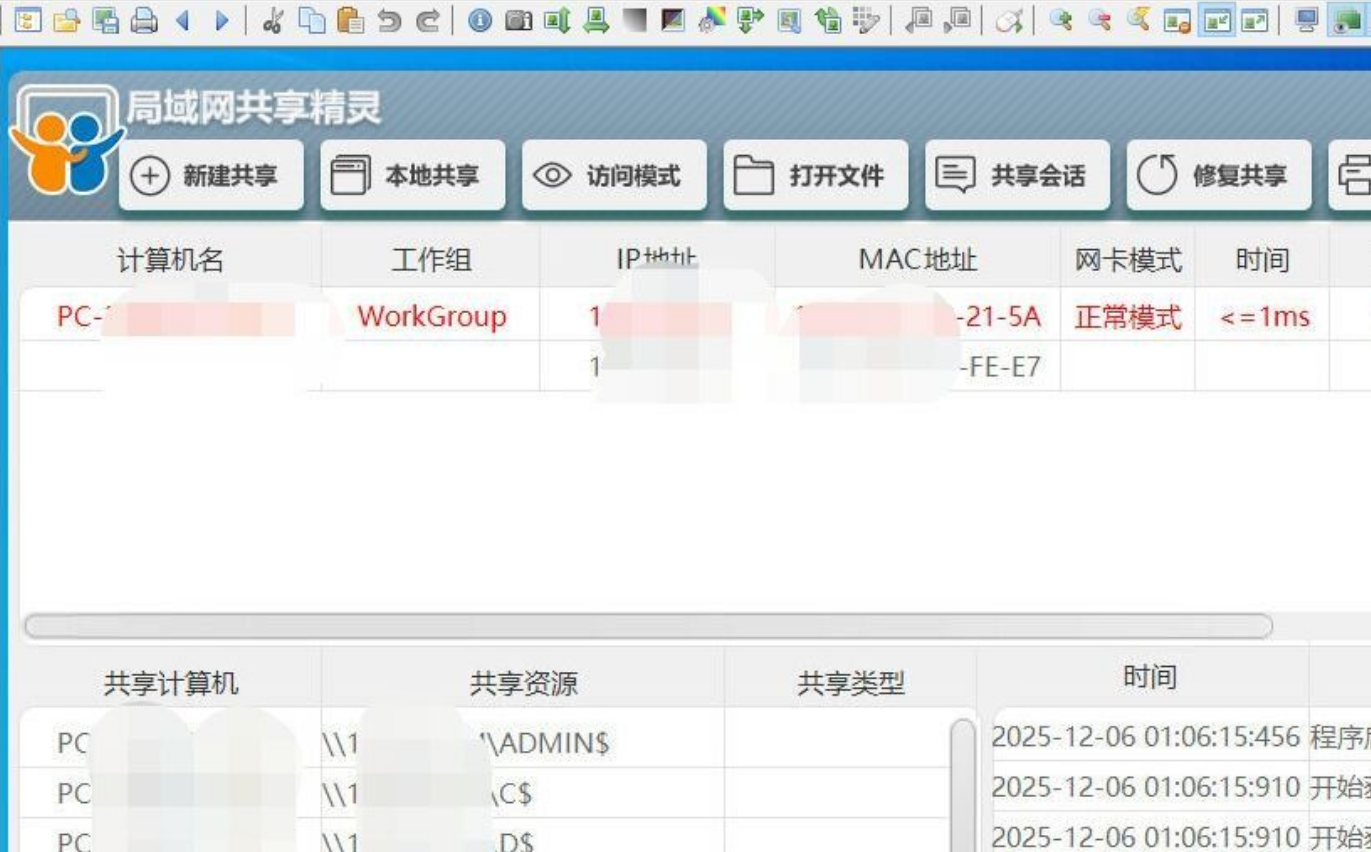This screenshot has width=1371, height=852.
Task: Click the 本地共享 (local share) button
Action: click(412, 173)
